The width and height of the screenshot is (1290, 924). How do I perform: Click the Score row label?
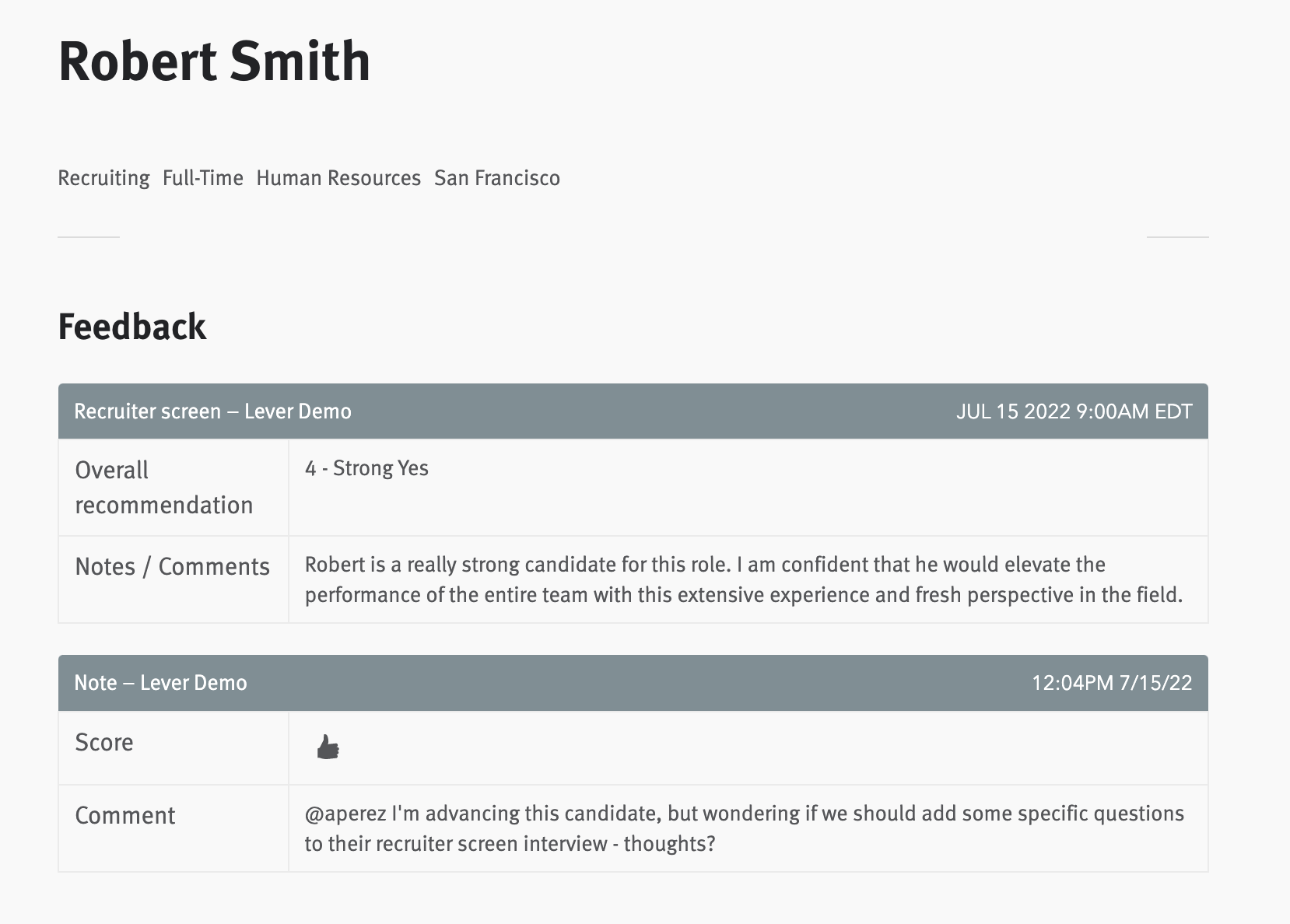pyautogui.click(x=104, y=743)
